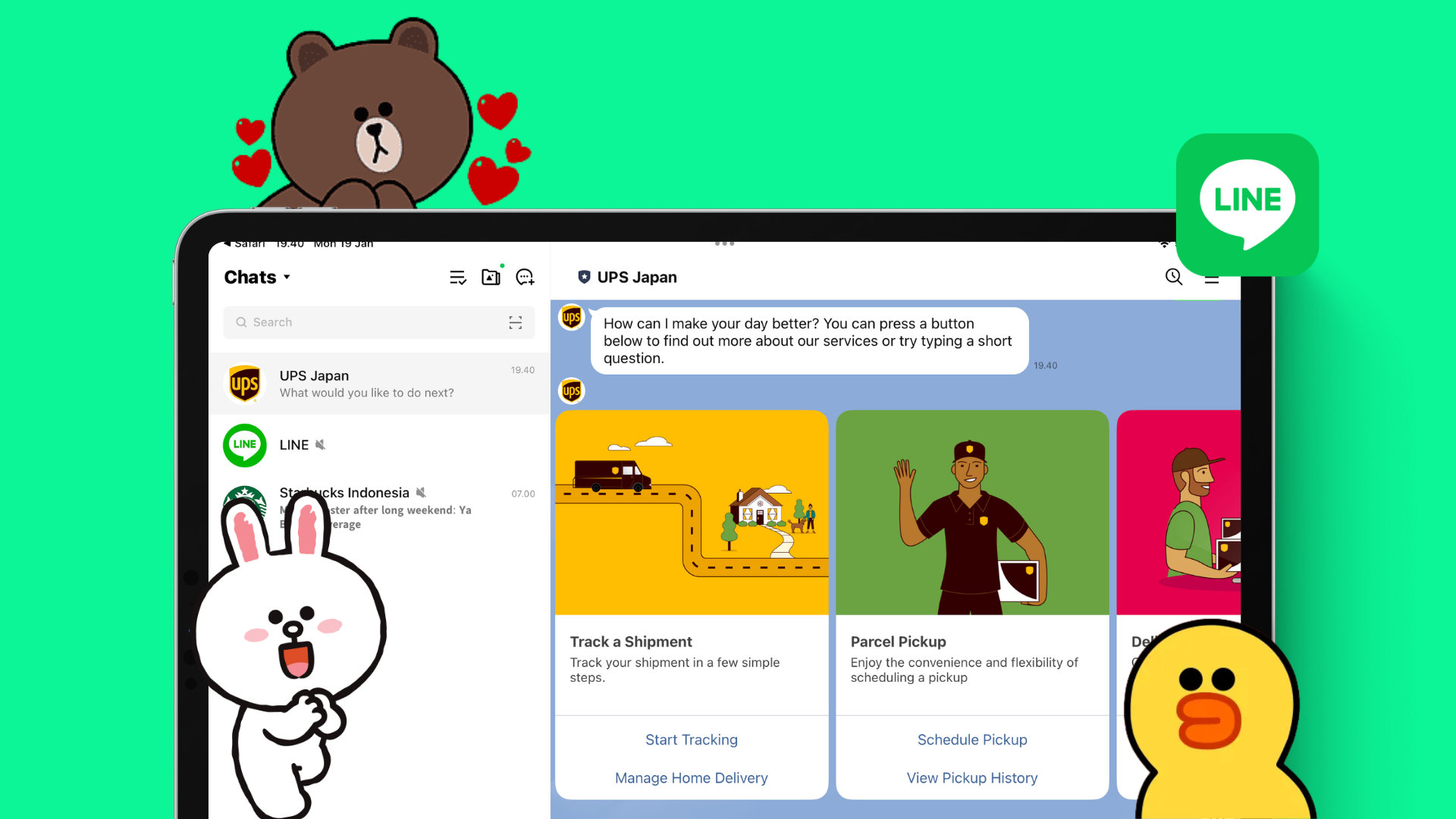Open Manage Home Delivery link
Screen dimensions: 1456x819
point(691,778)
